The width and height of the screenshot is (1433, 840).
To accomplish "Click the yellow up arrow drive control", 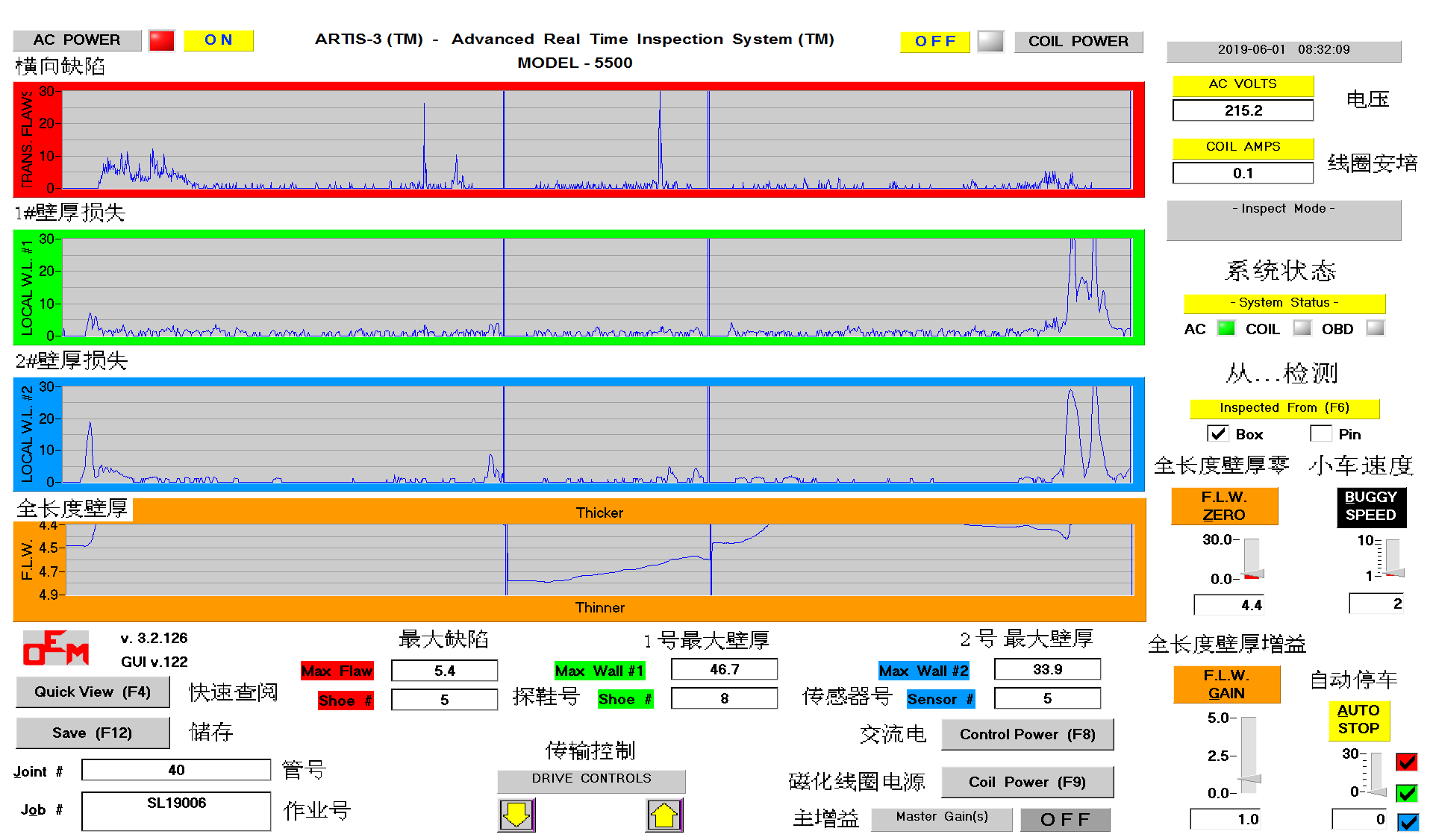I will click(x=664, y=815).
